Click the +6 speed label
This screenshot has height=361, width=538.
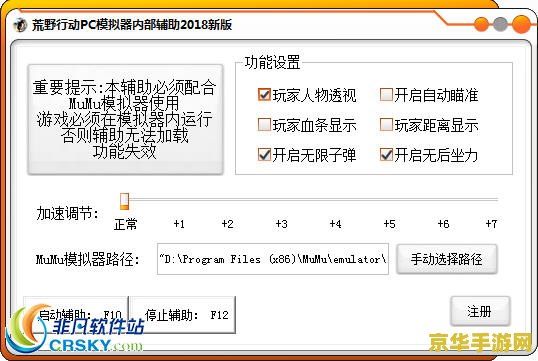click(444, 224)
